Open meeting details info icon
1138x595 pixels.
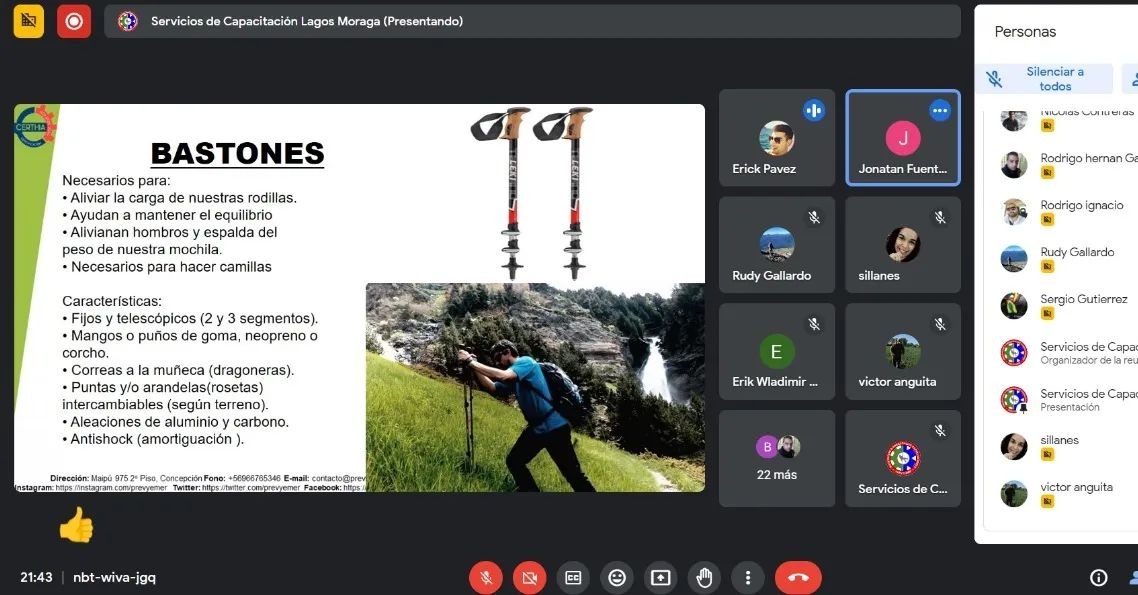click(x=1098, y=577)
